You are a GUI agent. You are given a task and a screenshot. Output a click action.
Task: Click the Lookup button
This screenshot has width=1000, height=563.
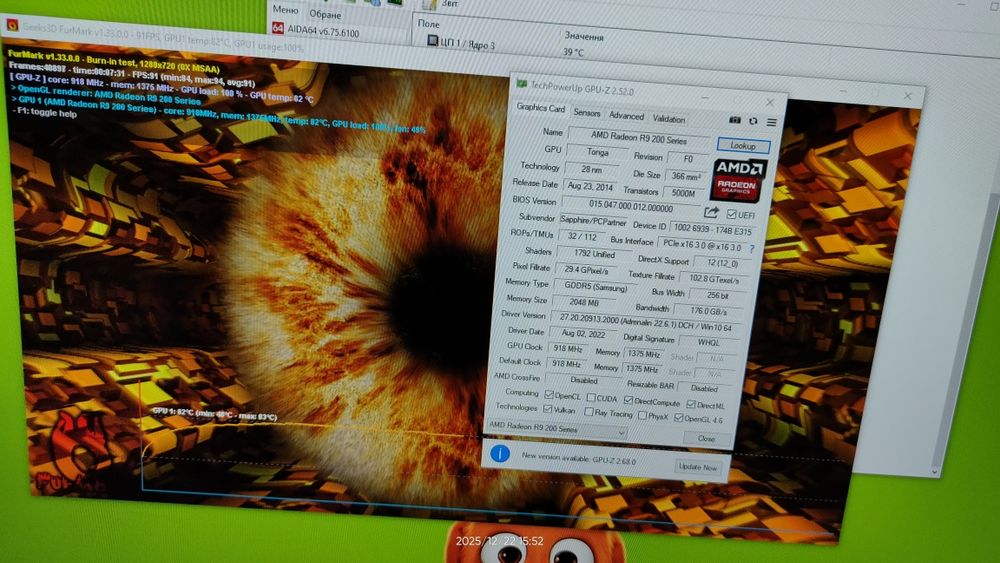[743, 145]
